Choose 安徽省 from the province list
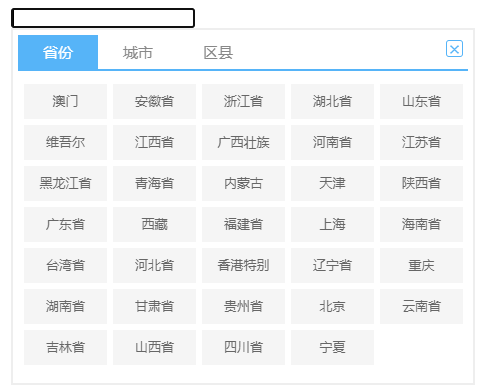The height and width of the screenshot is (391, 485). 154,101
